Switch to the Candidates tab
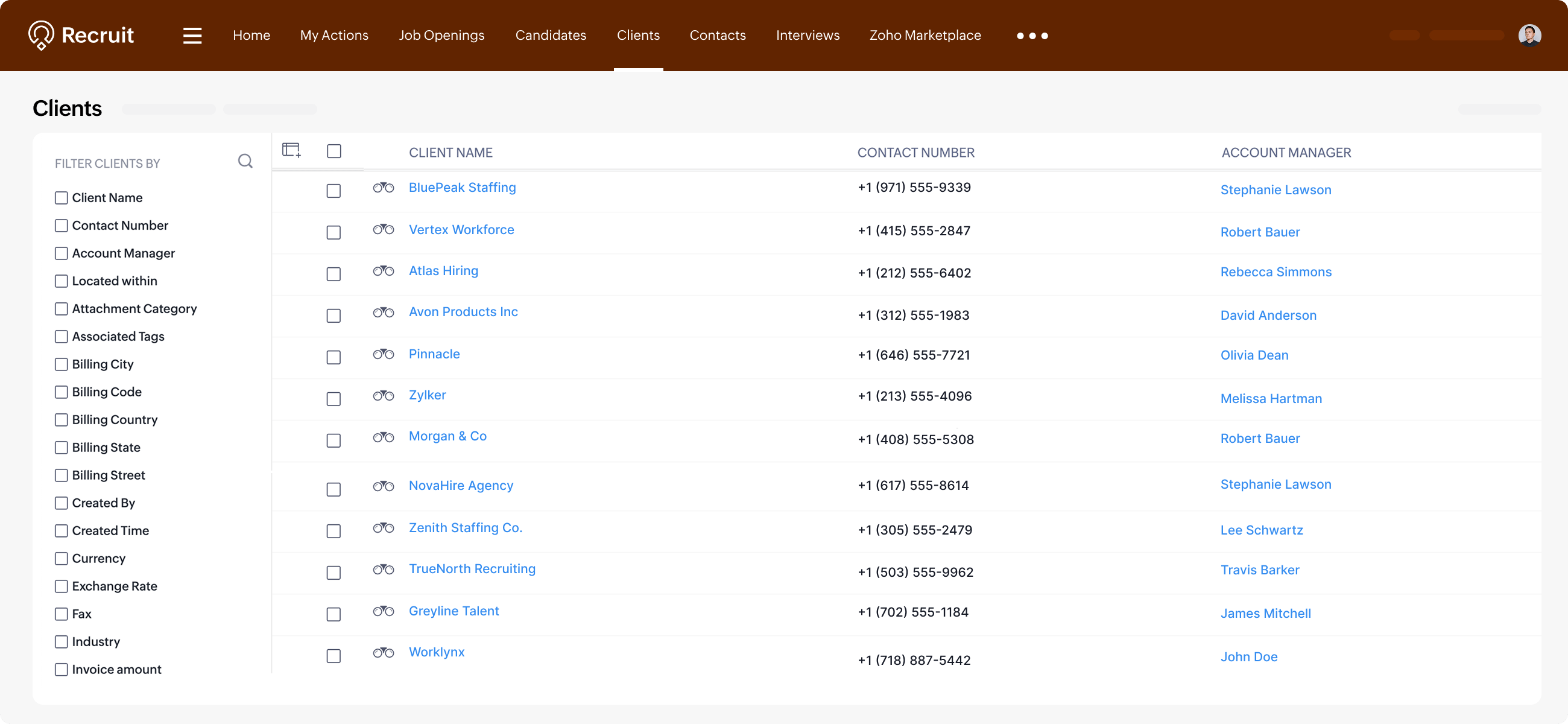Screen dimensions: 1568x724 (550, 36)
